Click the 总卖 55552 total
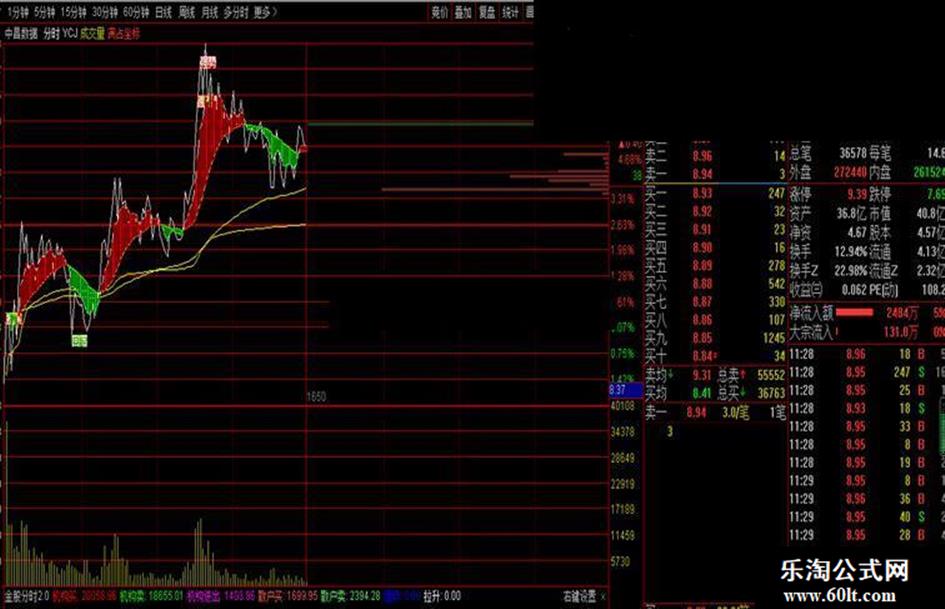The height and width of the screenshot is (609, 945). tap(751, 375)
